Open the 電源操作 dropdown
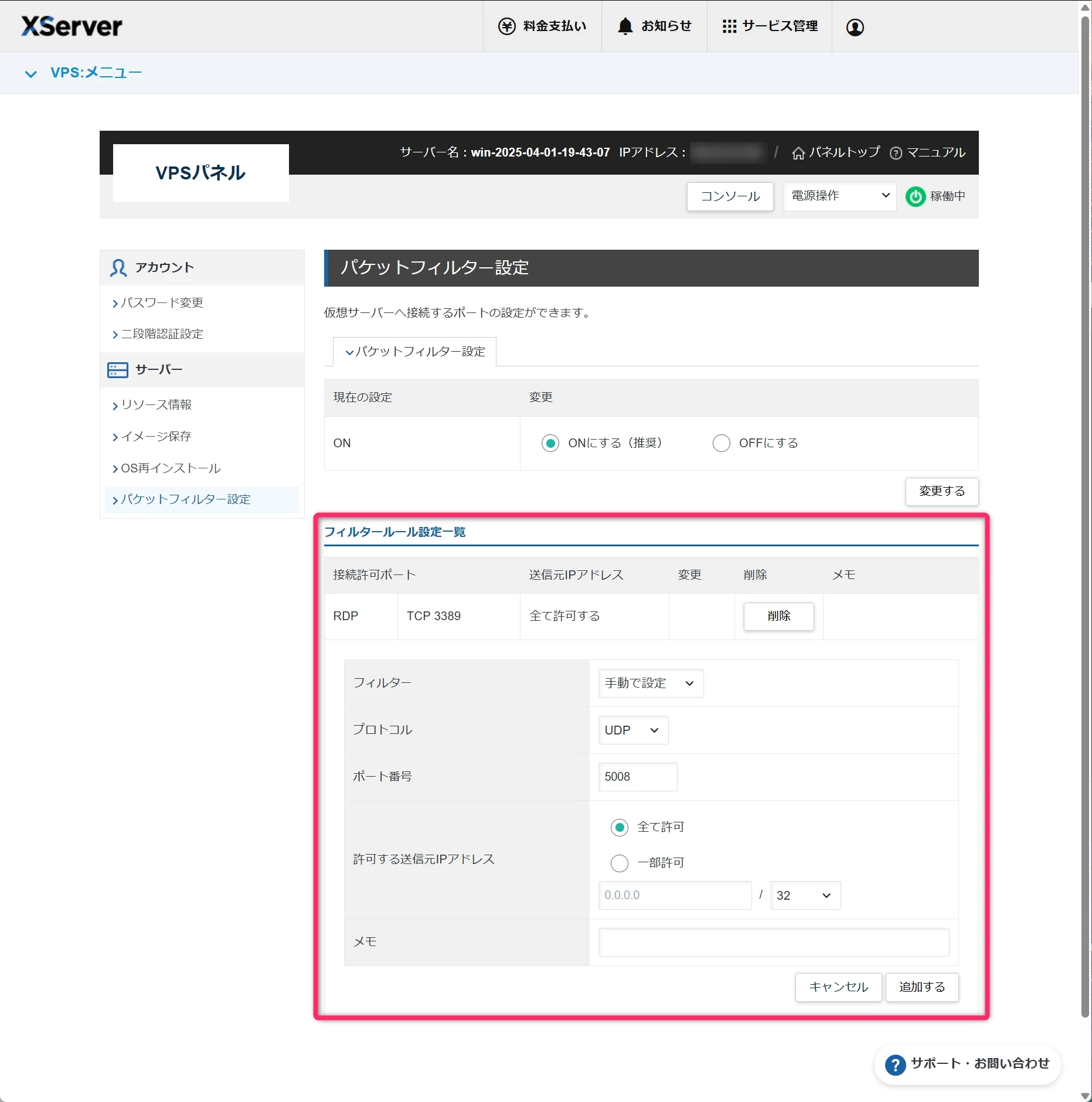This screenshot has width=1092, height=1102. click(839, 196)
